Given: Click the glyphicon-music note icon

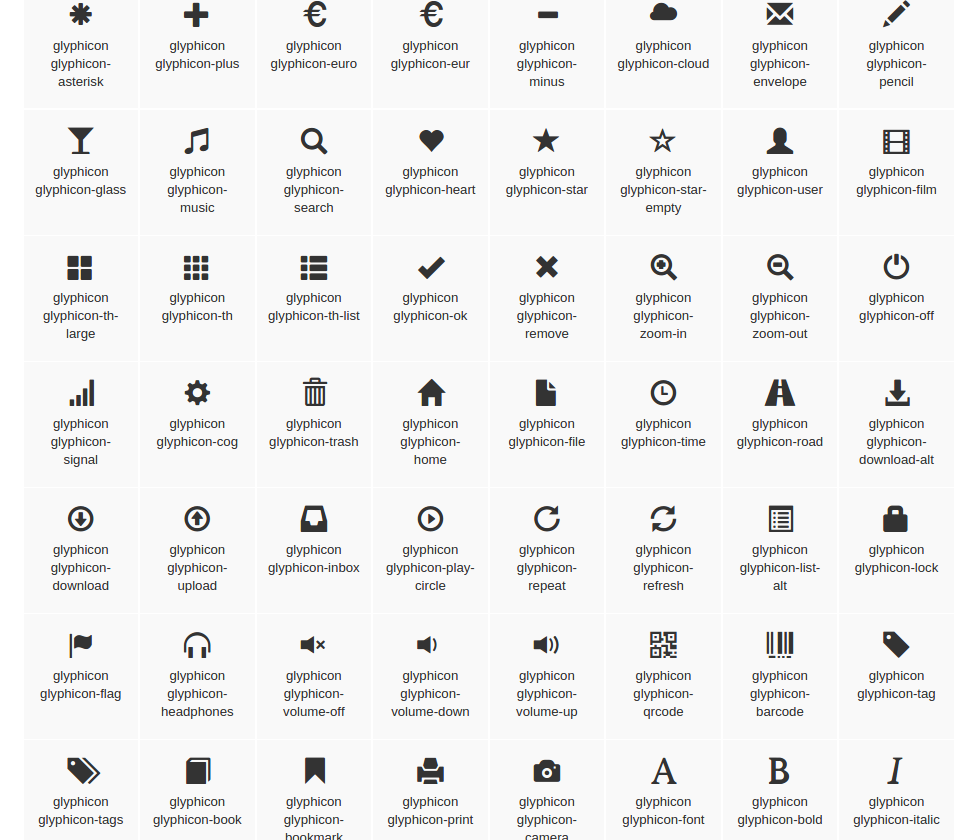Looking at the screenshot, I should tap(197, 141).
